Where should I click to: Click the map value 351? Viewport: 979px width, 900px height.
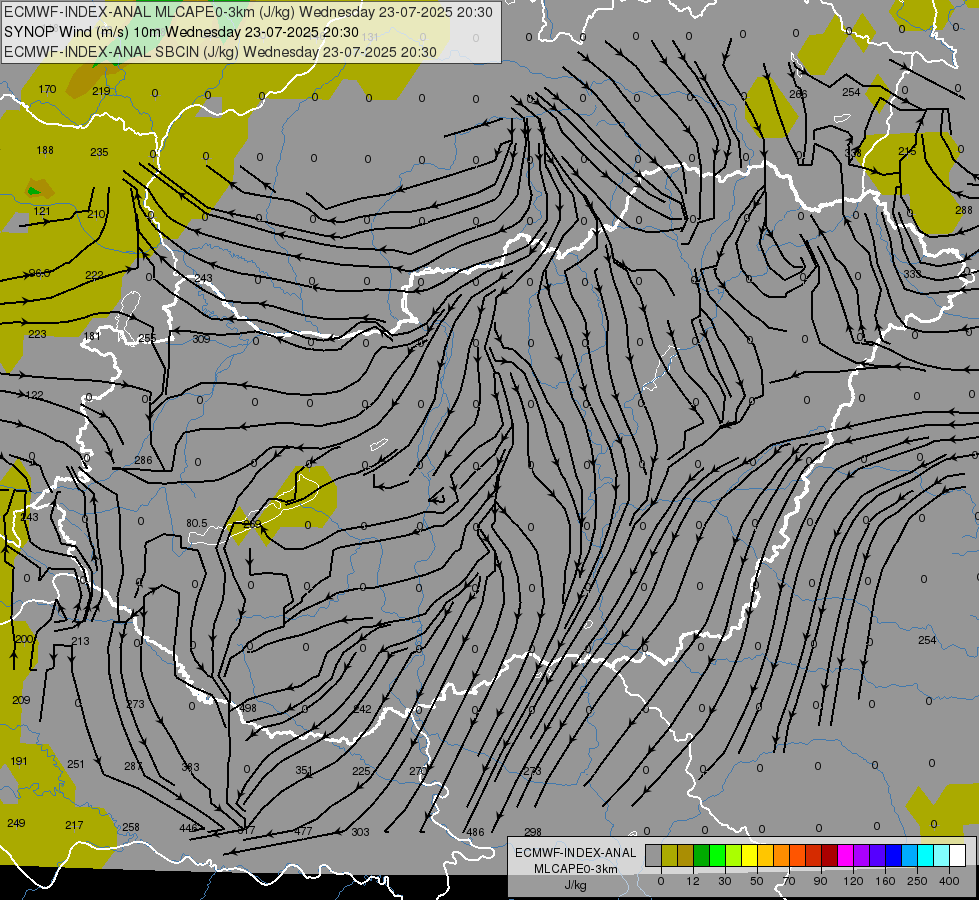tap(303, 770)
